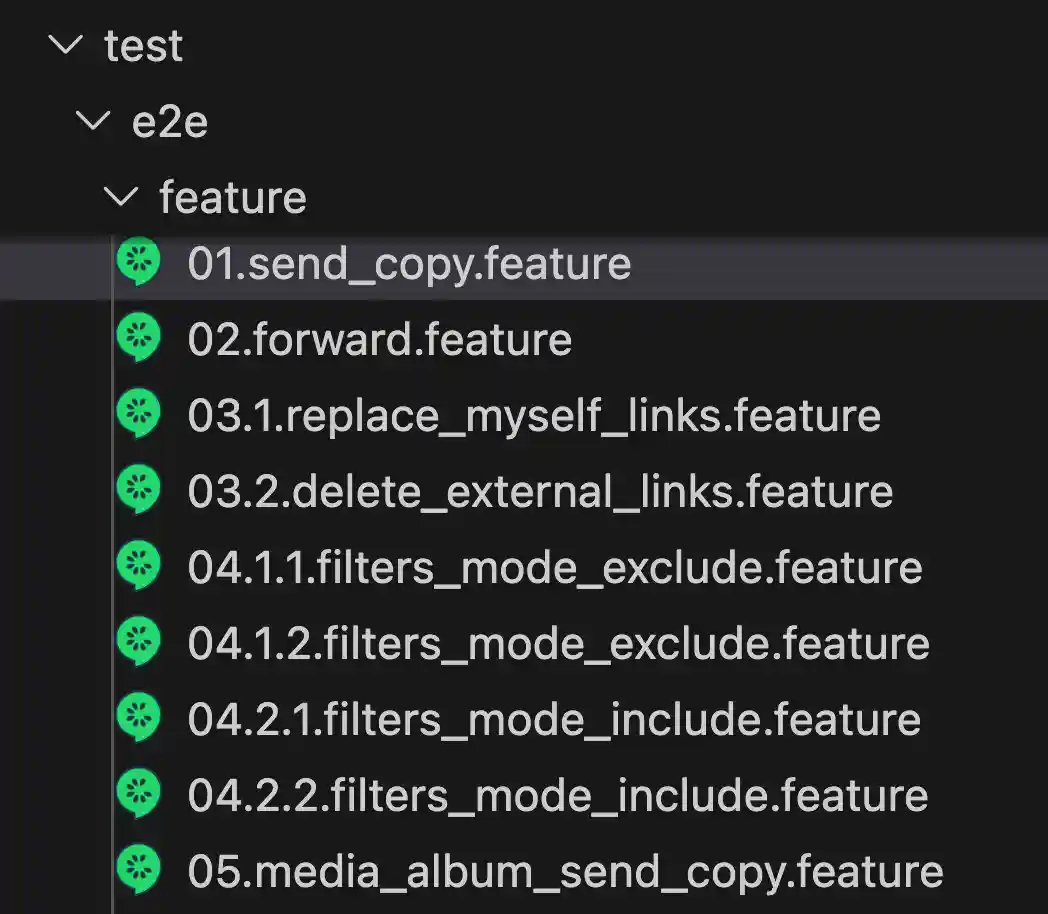Viewport: 1048px width, 914px height.
Task: Click Cucumber icon beside 03.2.delete_external_links.feature
Action: pyautogui.click(x=139, y=490)
